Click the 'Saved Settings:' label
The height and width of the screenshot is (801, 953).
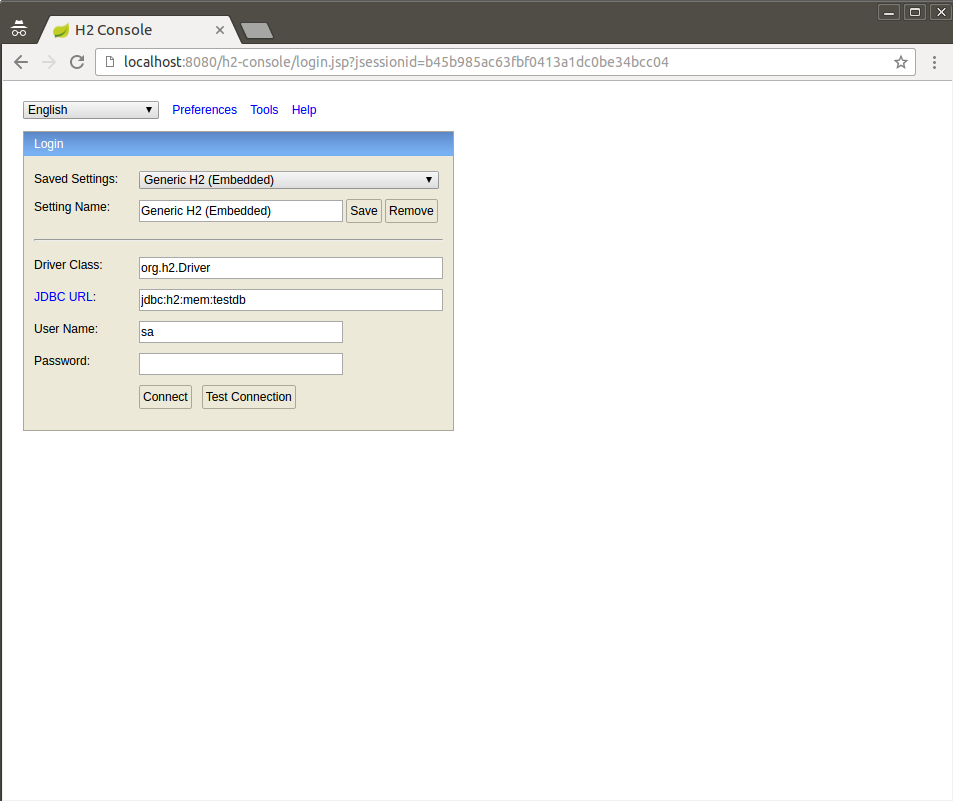(76, 179)
